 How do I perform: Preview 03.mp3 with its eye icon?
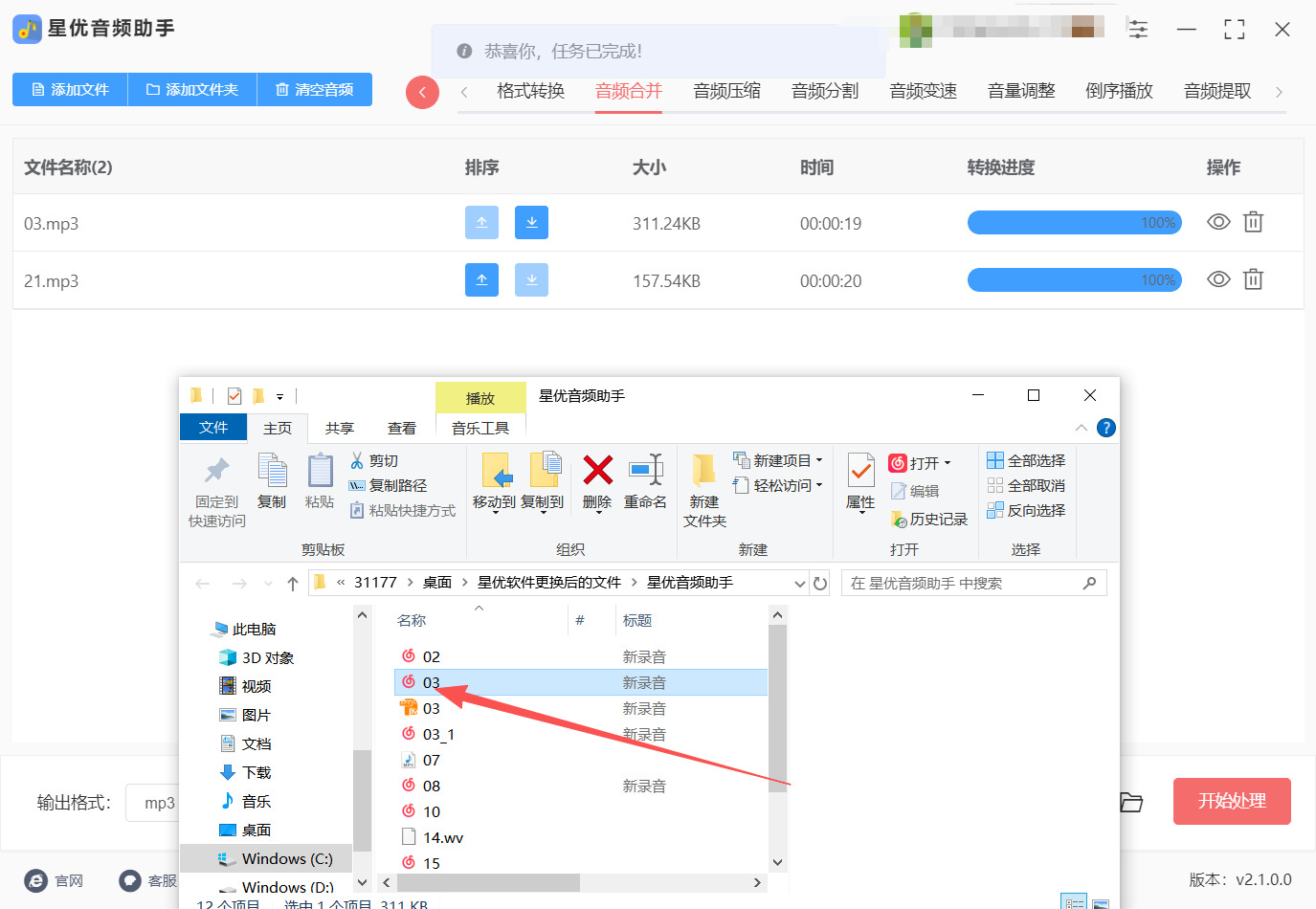point(1217,222)
